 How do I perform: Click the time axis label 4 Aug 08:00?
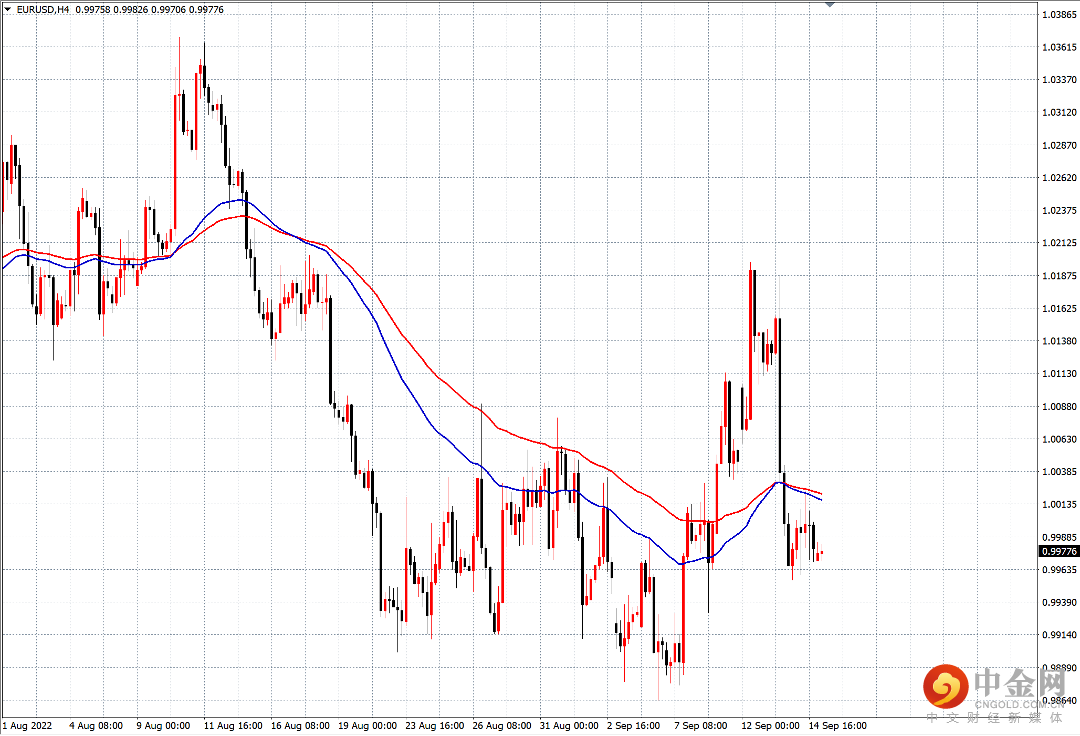[x=96, y=726]
